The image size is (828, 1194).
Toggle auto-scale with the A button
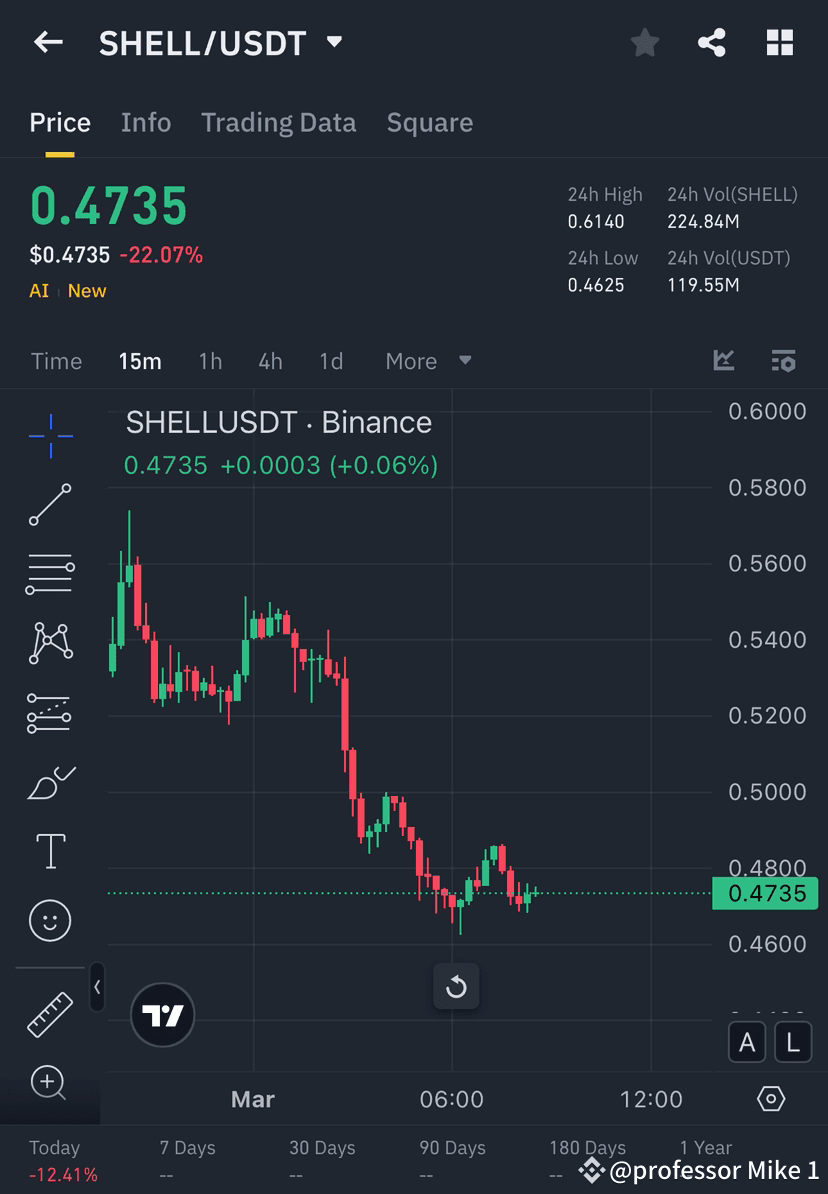(x=747, y=1042)
